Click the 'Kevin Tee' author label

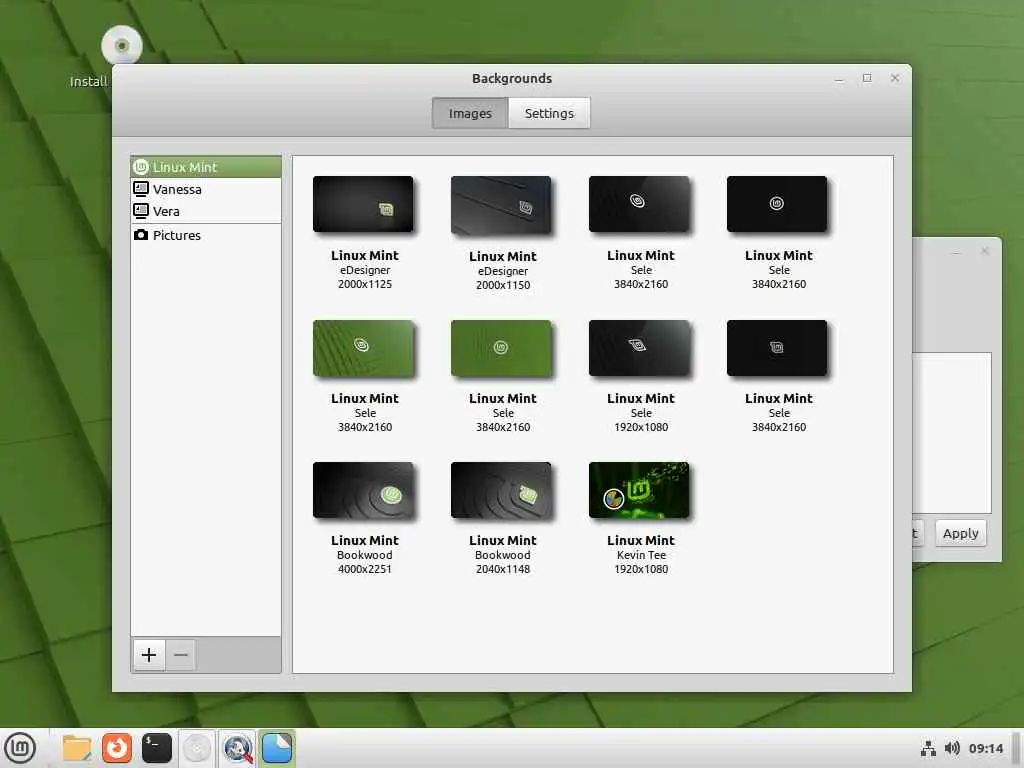641,555
